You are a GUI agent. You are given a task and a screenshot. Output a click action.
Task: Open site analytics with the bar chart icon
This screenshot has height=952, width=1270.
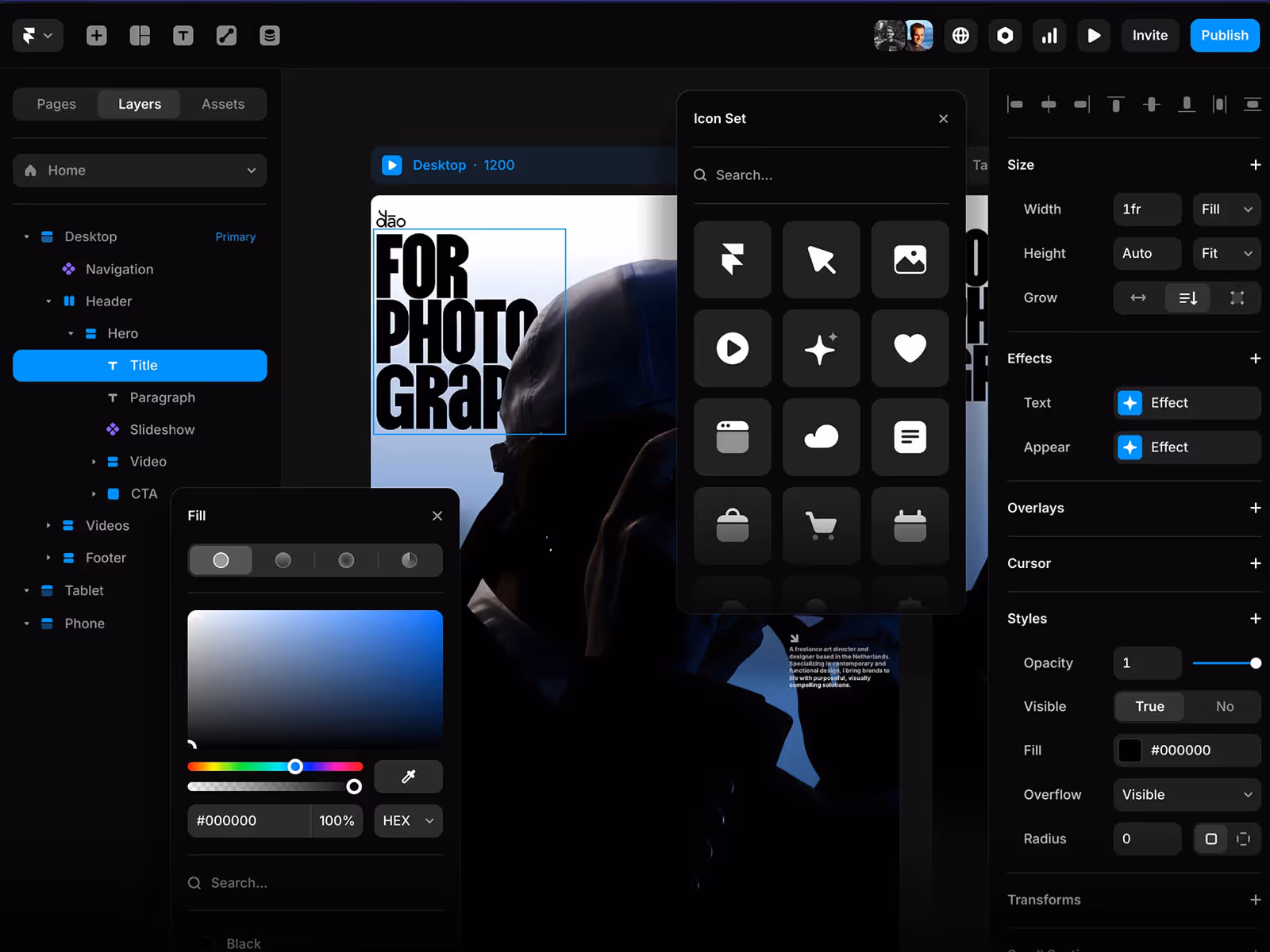[1049, 35]
